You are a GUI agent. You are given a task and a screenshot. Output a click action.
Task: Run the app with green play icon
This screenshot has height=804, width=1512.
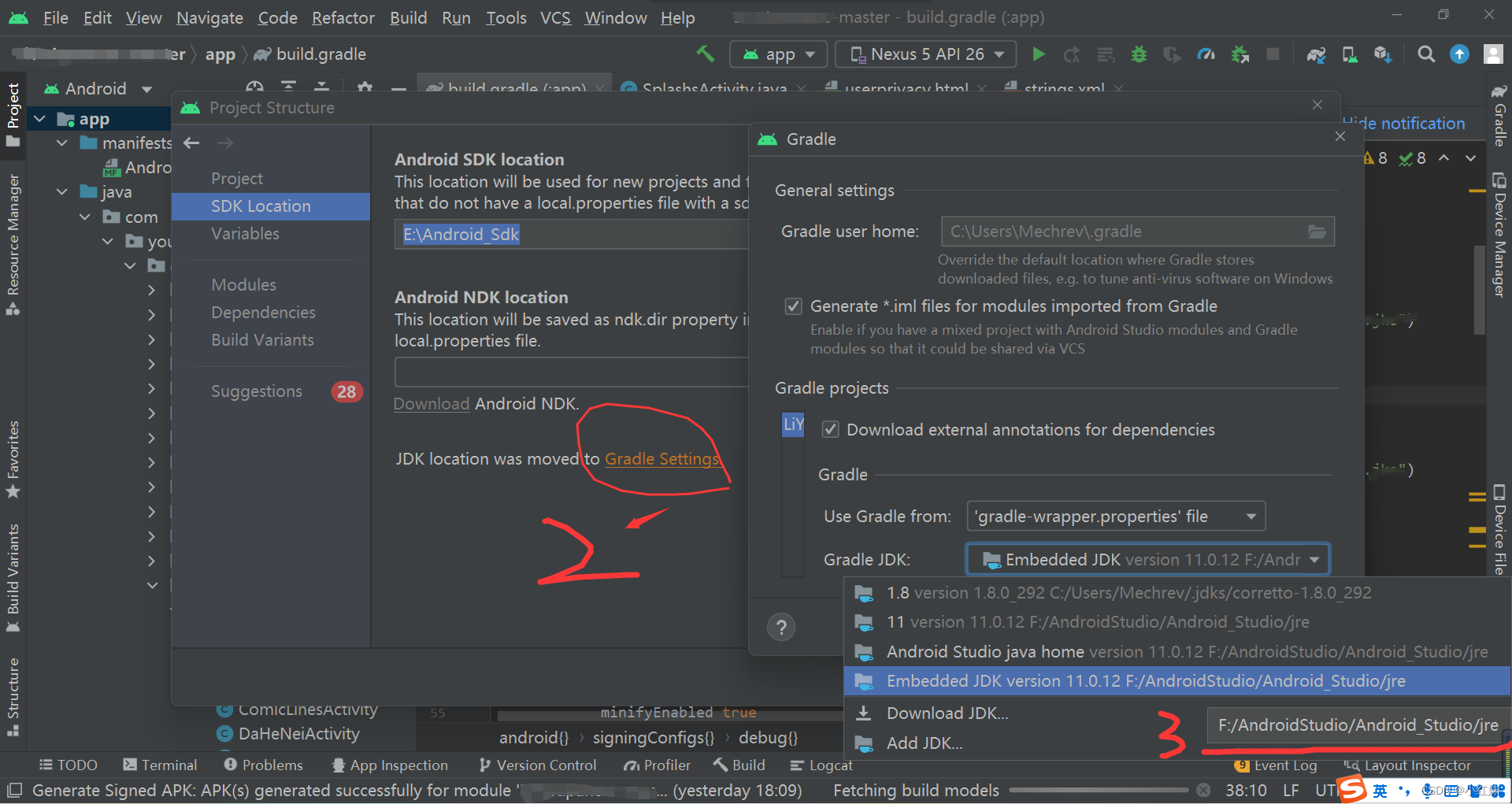(x=1039, y=54)
